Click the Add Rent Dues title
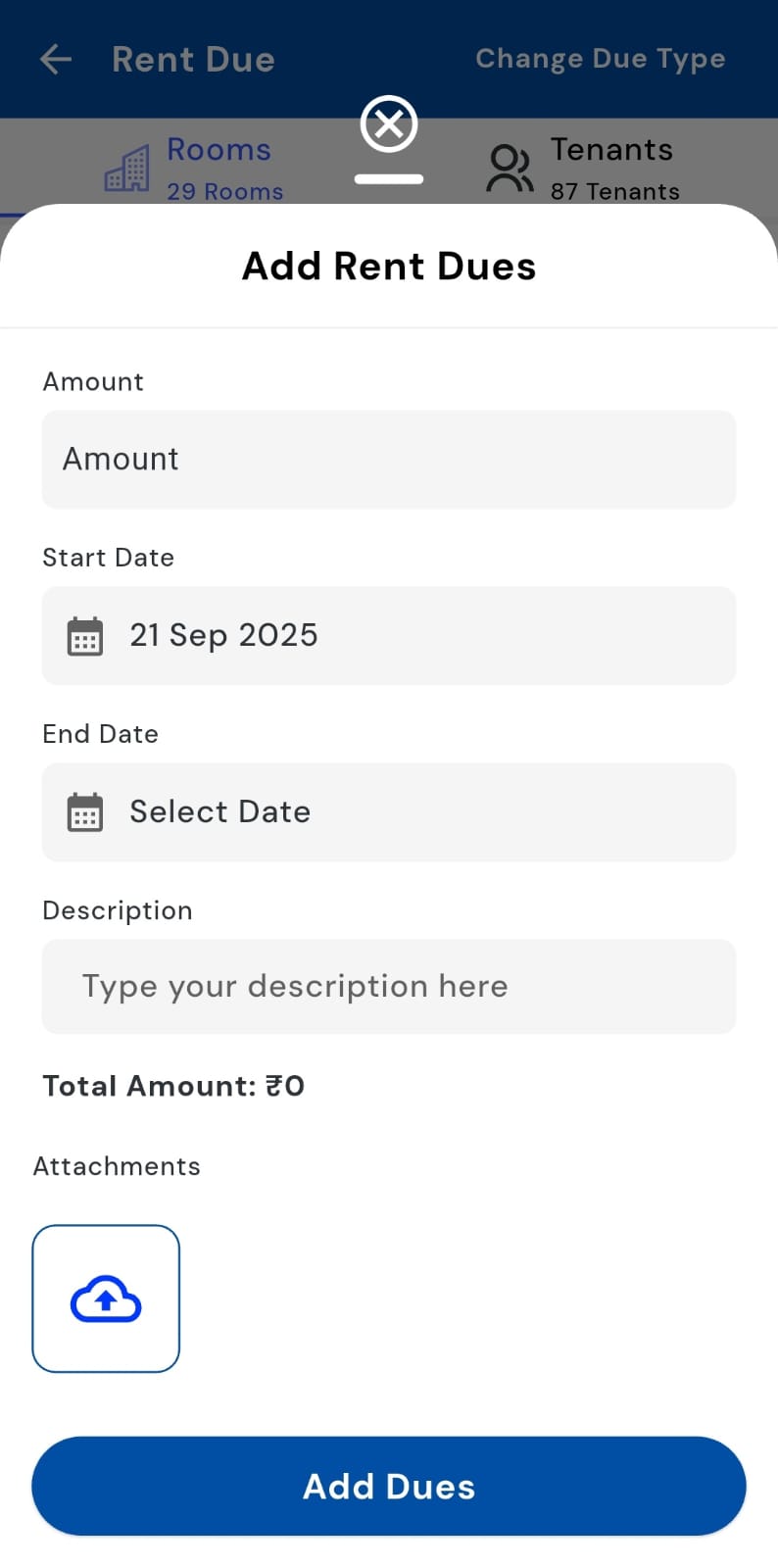778x1568 pixels. [389, 267]
